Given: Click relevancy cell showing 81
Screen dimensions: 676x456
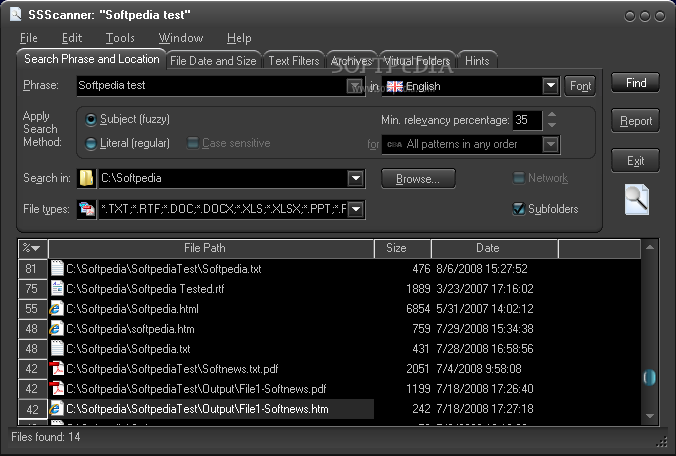Looking at the screenshot, I should coord(32,269).
